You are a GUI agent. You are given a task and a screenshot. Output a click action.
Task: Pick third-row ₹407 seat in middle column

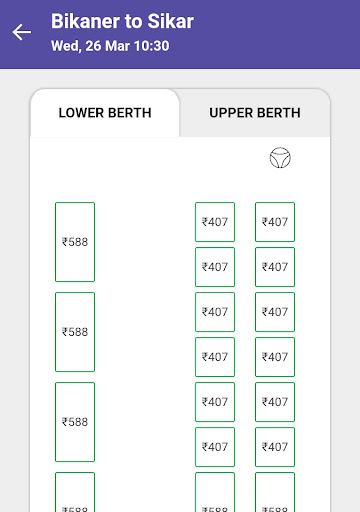pyautogui.click(x=215, y=312)
